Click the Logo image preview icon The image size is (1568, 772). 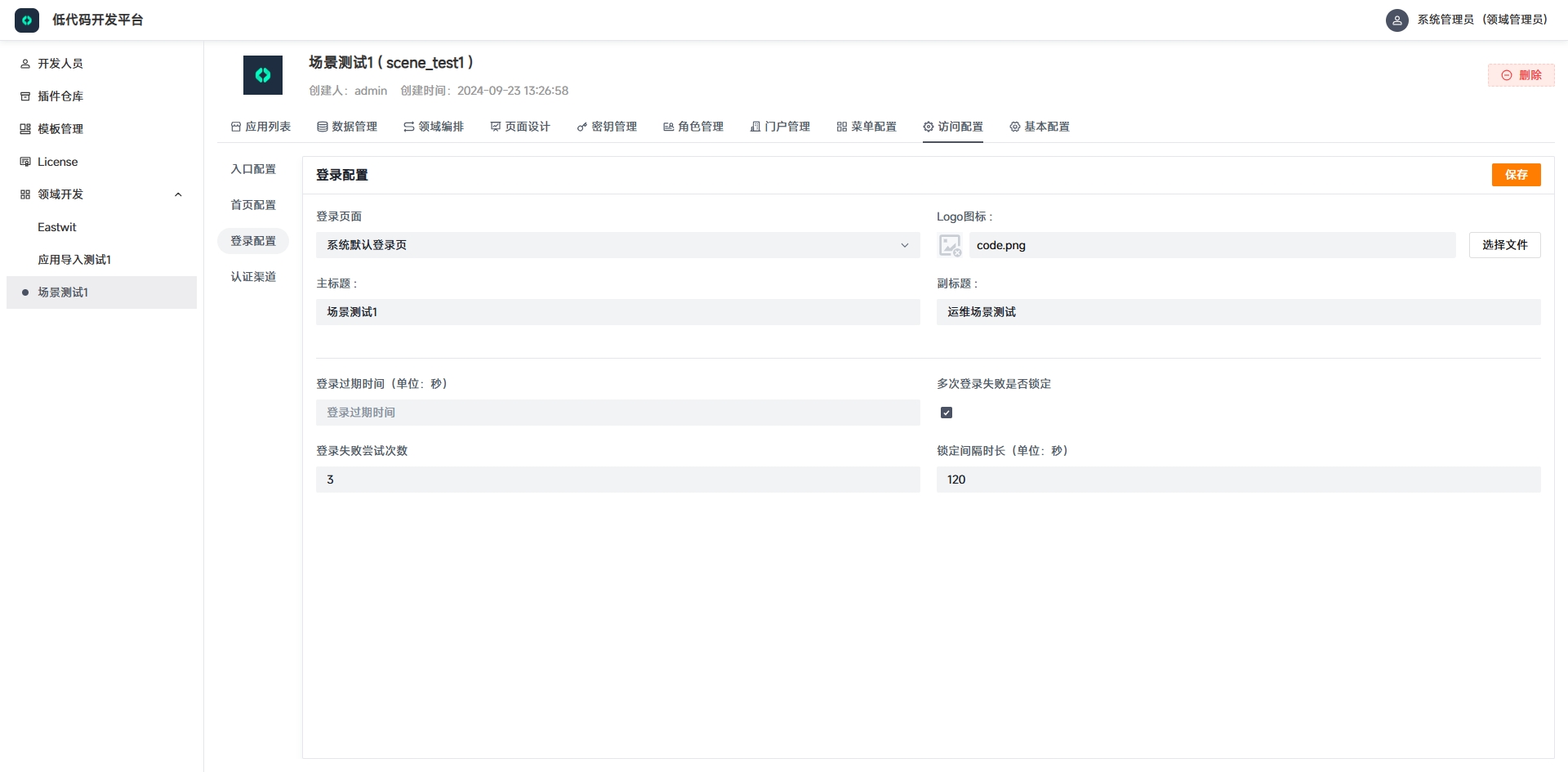[x=950, y=245]
